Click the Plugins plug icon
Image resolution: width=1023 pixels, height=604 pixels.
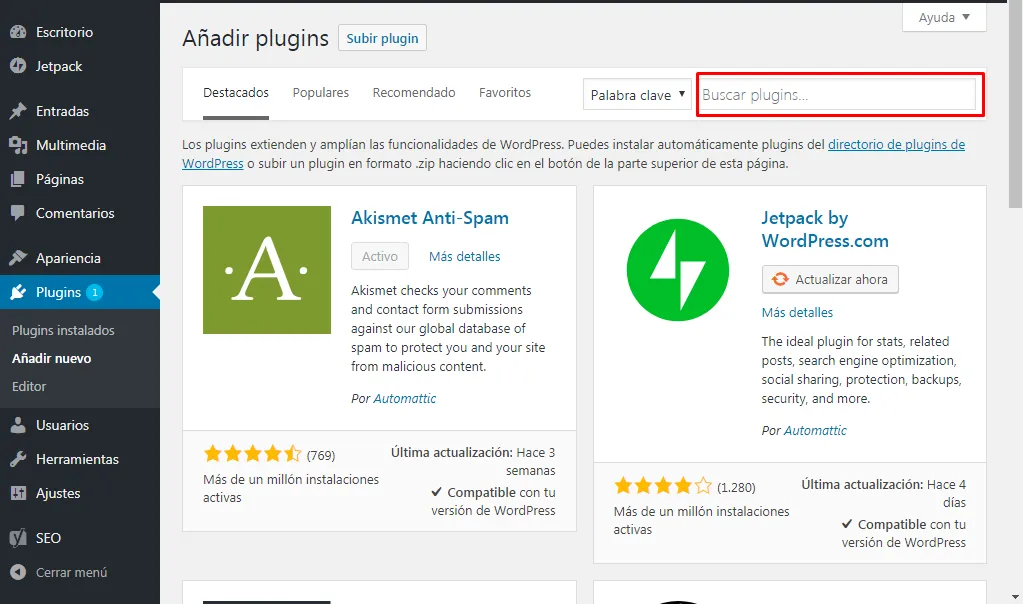click(x=18, y=292)
